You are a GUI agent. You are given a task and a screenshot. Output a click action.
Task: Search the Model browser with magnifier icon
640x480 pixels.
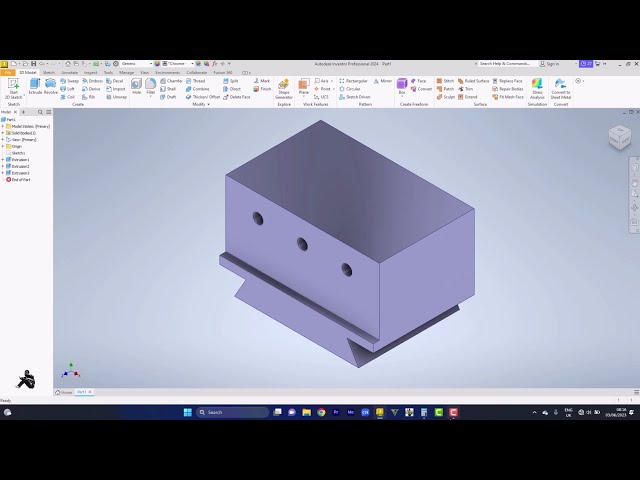[x=40, y=112]
